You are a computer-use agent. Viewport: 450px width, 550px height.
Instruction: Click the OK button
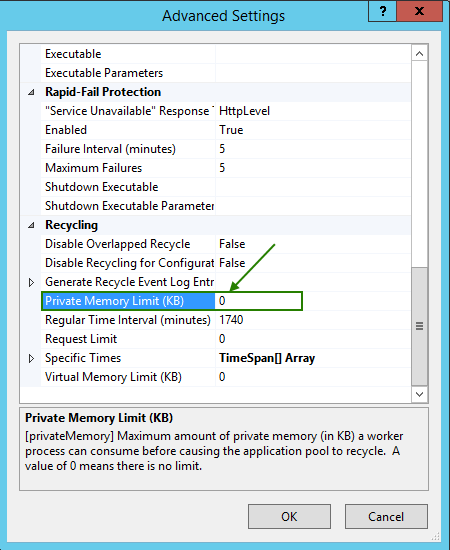click(289, 516)
